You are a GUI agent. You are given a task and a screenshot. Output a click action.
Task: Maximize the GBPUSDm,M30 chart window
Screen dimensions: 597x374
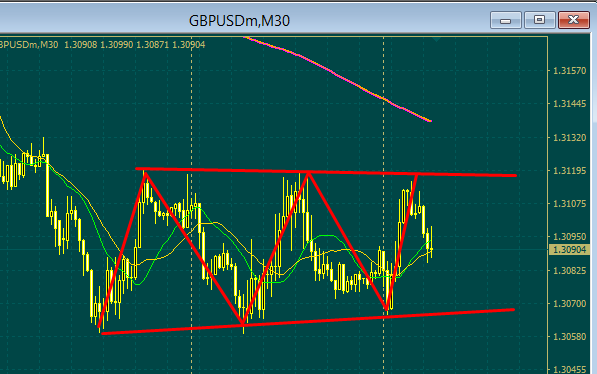point(539,20)
